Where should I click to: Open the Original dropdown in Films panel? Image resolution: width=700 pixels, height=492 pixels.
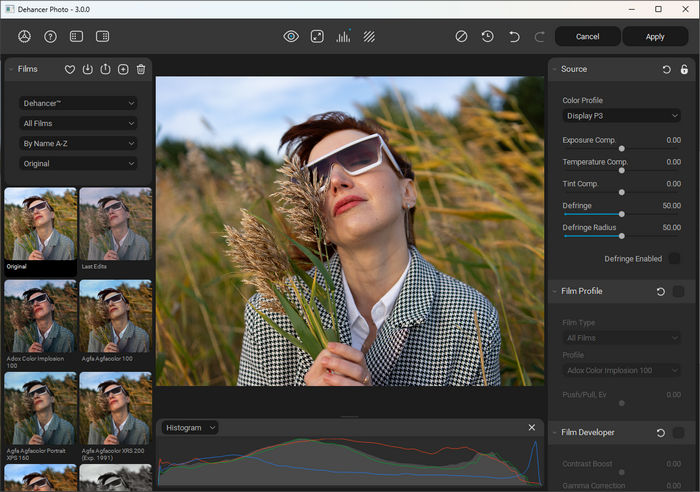tap(78, 163)
